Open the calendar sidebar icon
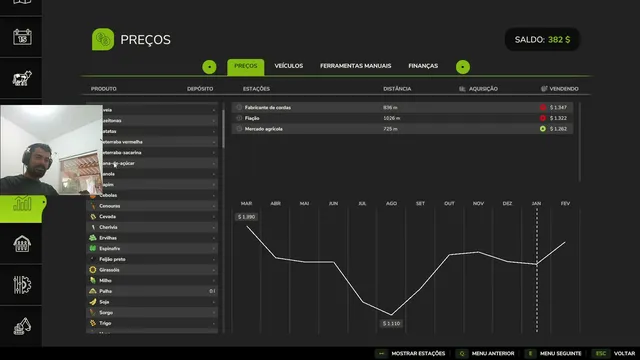Image resolution: width=640 pixels, height=360 pixels. pos(22,37)
